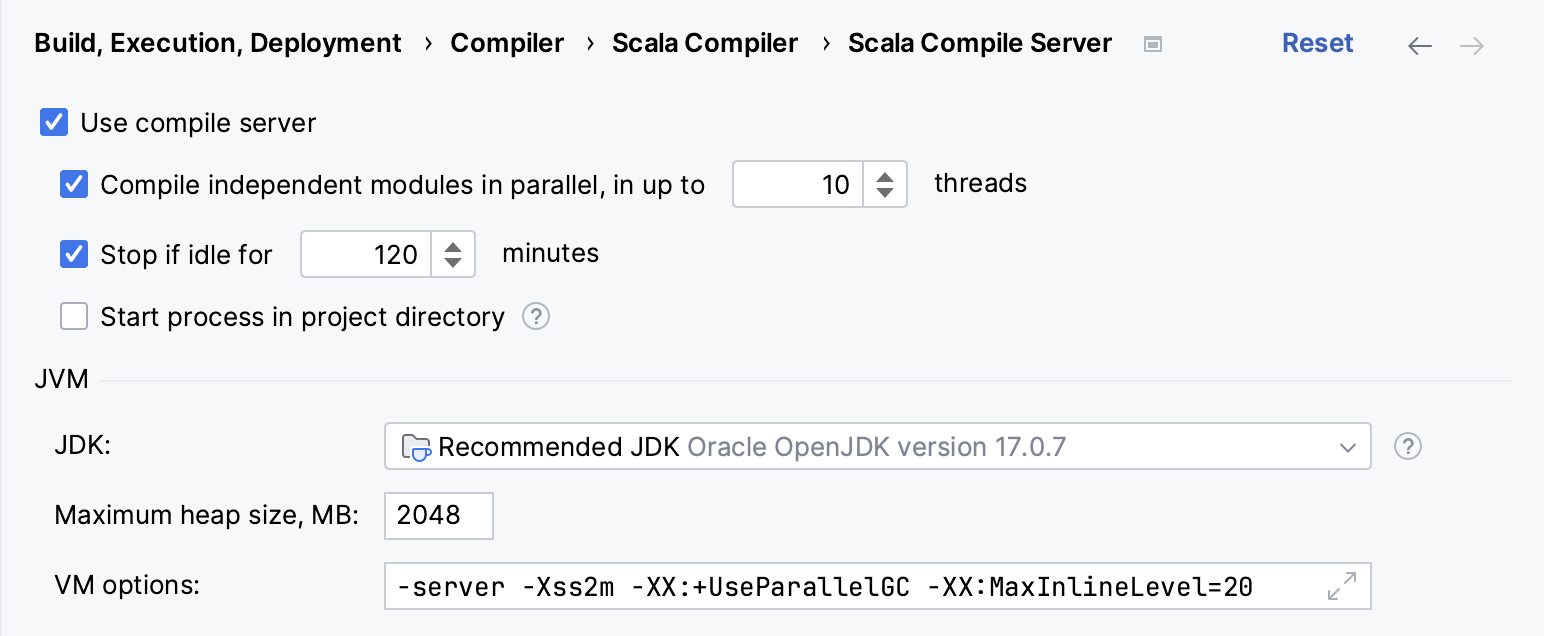
Task: Click the JDK folder browse icon
Action: coord(417,446)
